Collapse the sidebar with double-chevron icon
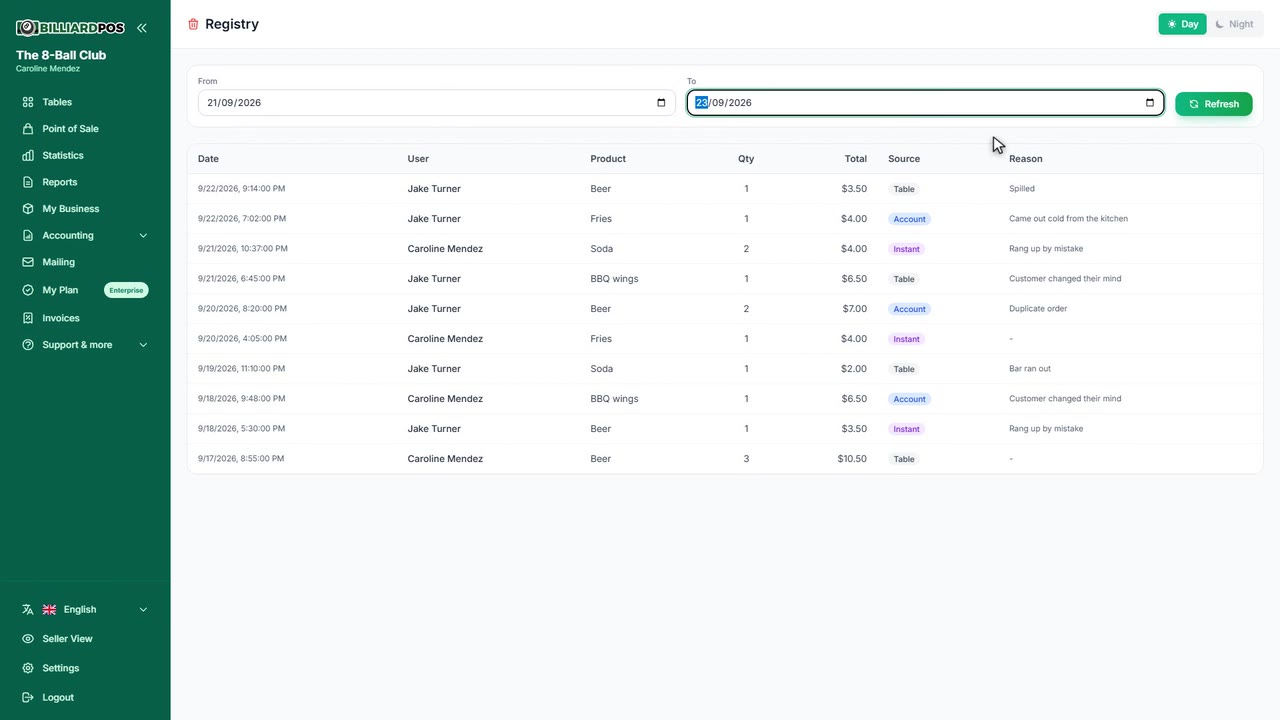Screen dimensions: 1280x720 tap(141, 28)
